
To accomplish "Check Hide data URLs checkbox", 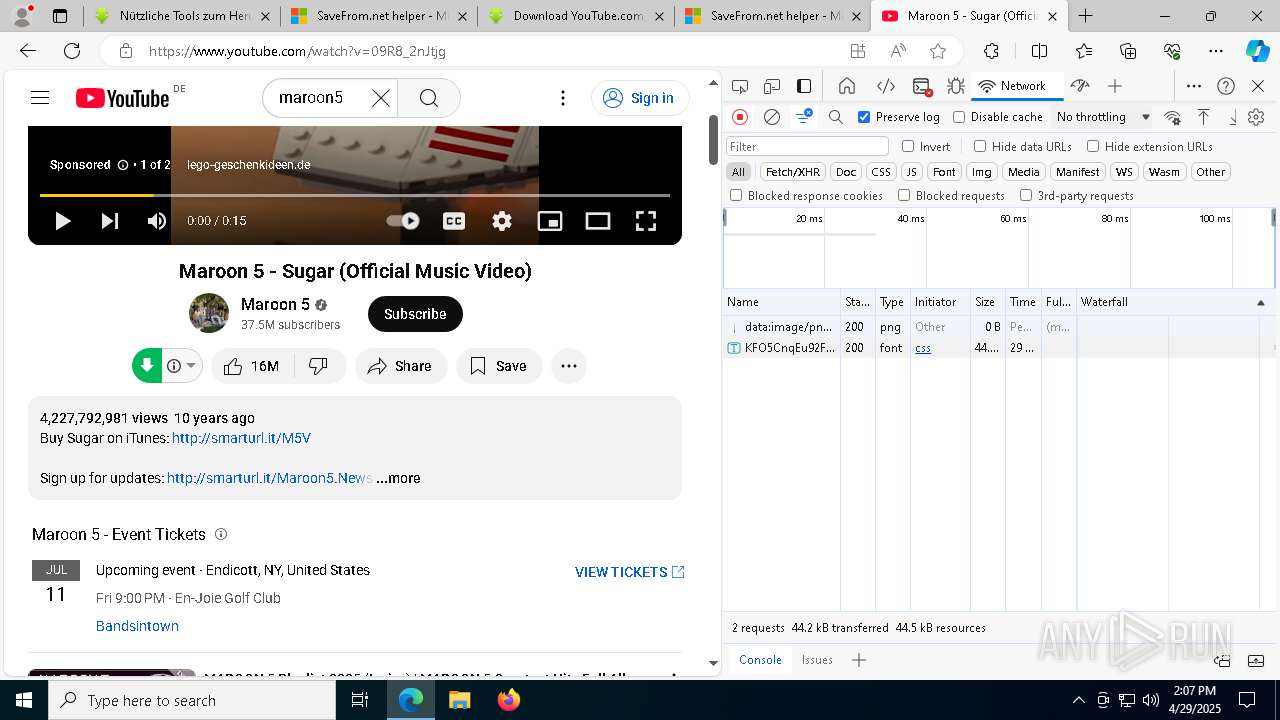I will pos(980,146).
